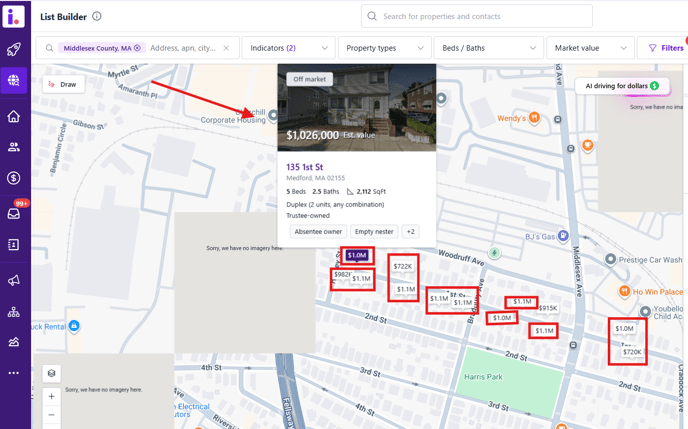Viewport: 688px width, 429px height.
Task: Open the inbox icon with 99+ badge
Action: [14, 212]
